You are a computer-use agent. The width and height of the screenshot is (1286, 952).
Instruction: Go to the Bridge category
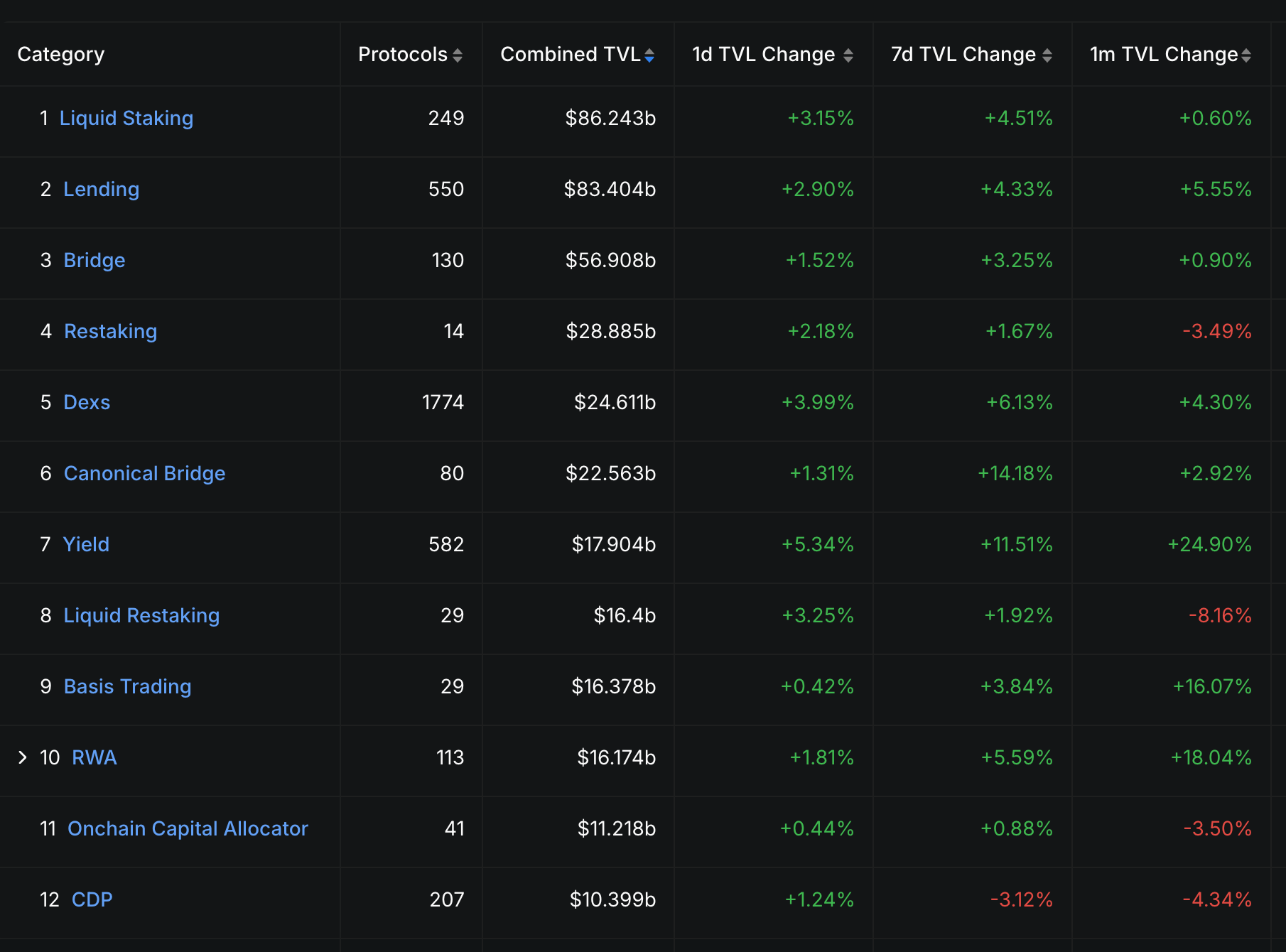94,260
